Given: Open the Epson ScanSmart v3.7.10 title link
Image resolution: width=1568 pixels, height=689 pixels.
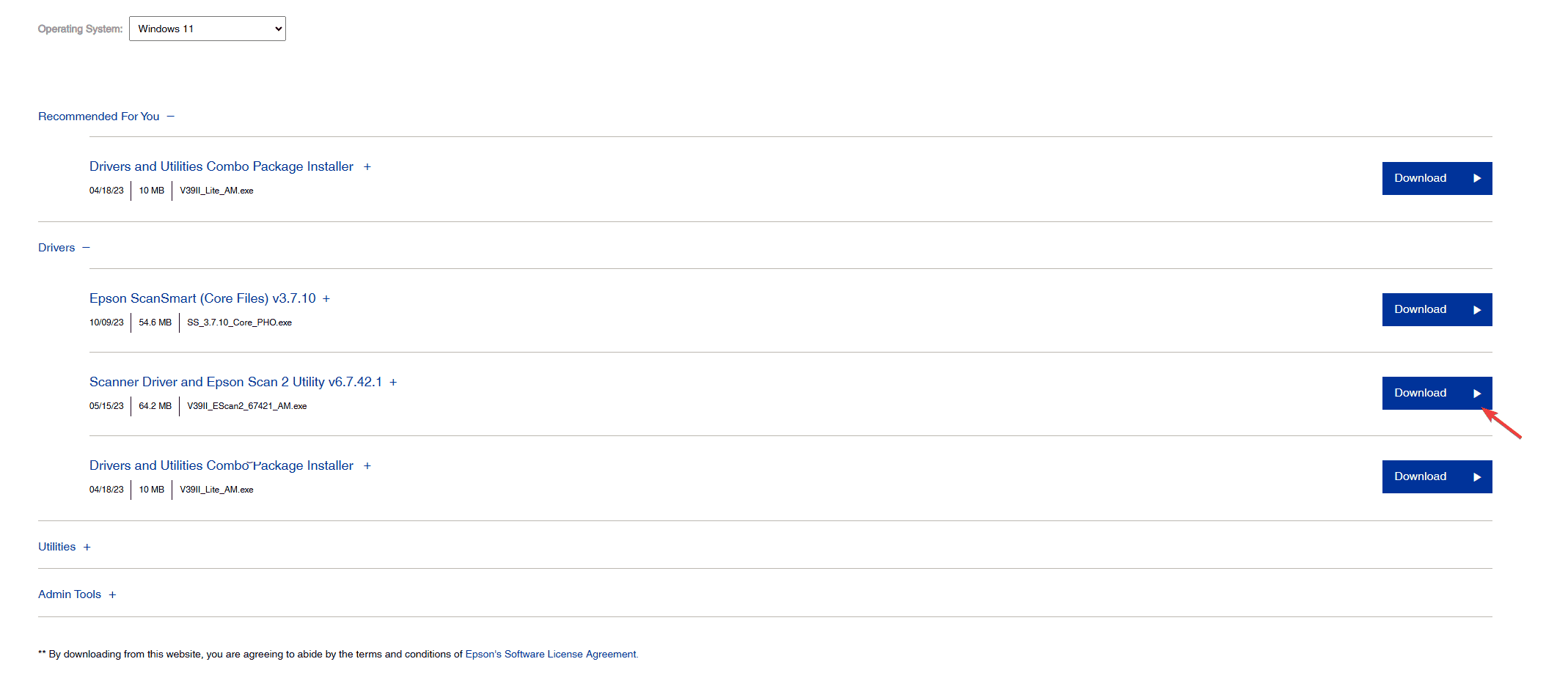Looking at the screenshot, I should pos(202,298).
